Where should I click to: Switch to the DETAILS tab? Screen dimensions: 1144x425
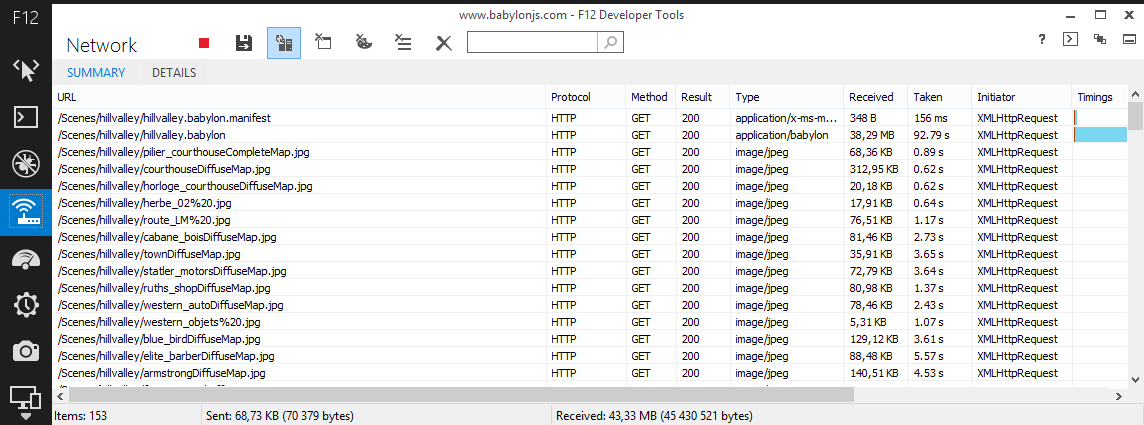[x=174, y=73]
